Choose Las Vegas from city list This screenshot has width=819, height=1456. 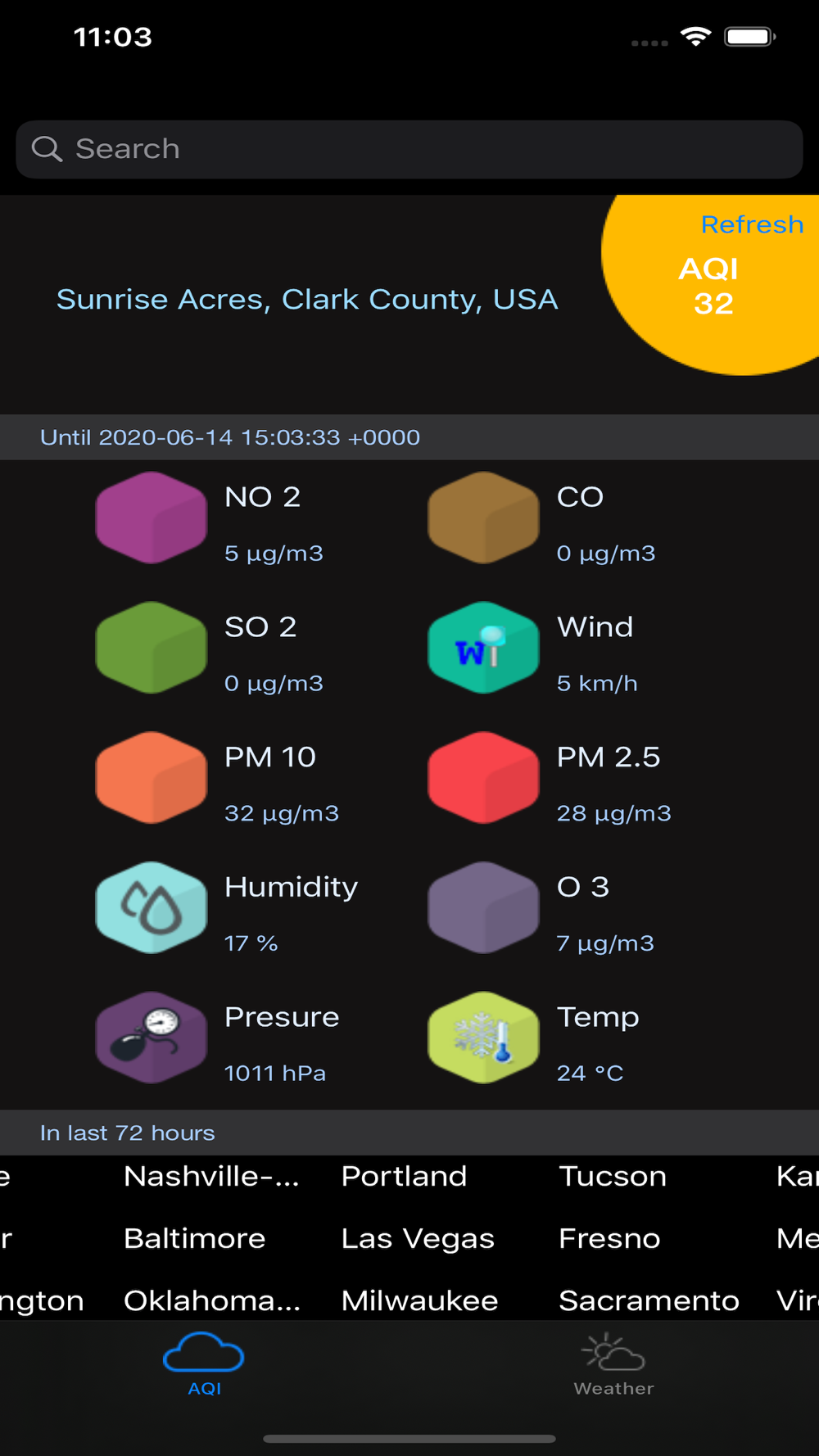(418, 1239)
